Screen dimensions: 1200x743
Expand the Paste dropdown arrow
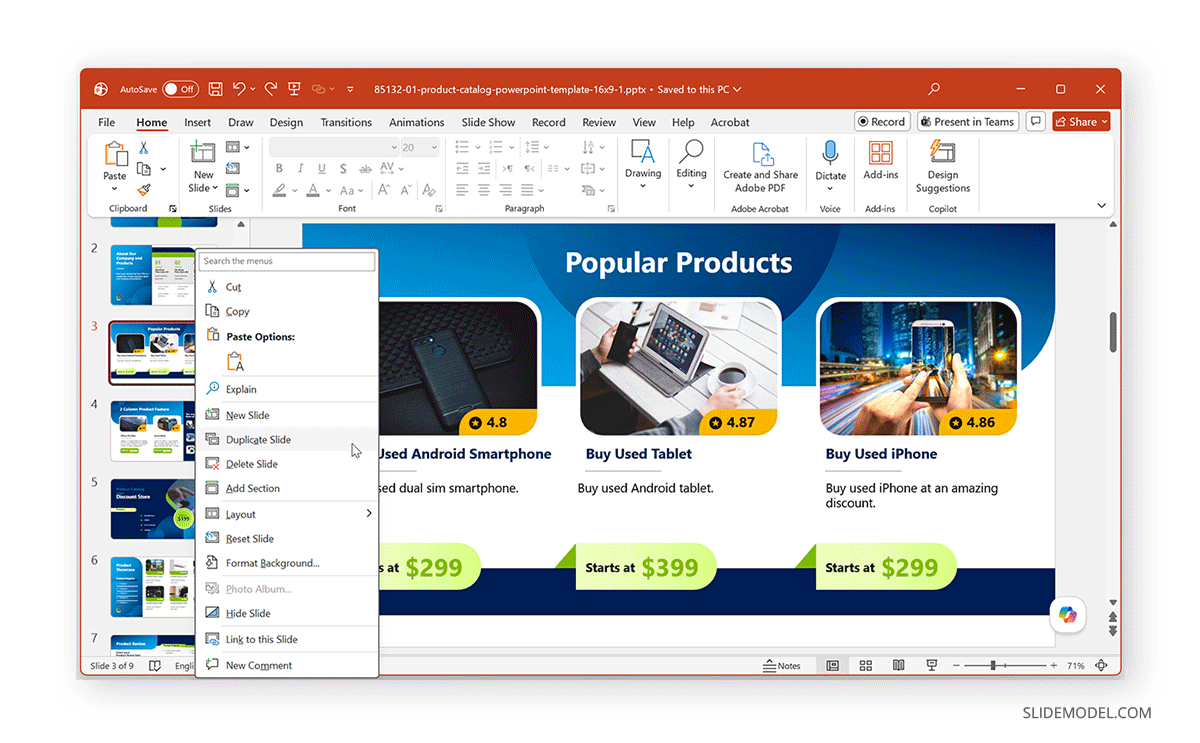point(114,189)
